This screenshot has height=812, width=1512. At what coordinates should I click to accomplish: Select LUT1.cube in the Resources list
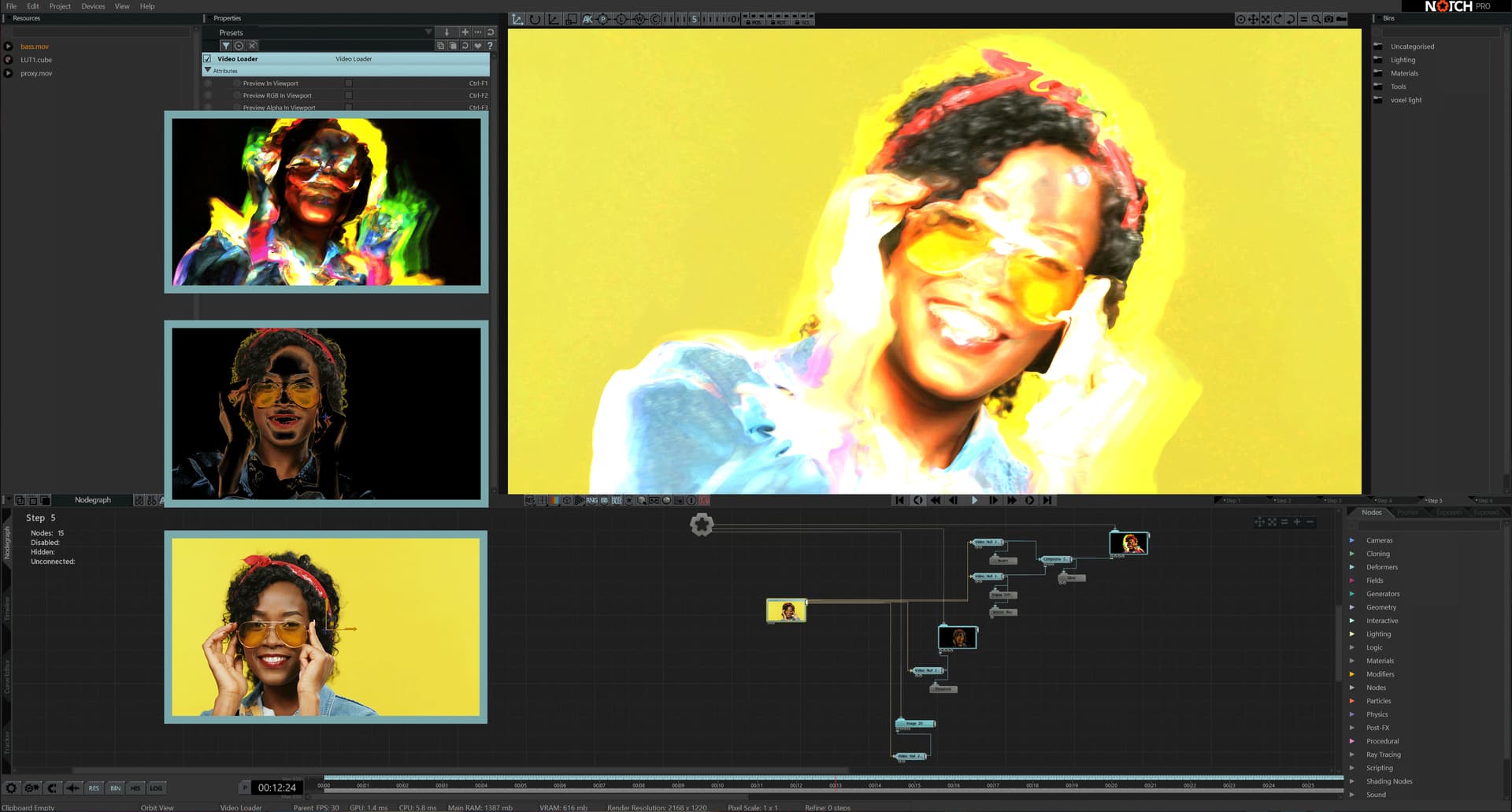(36, 60)
